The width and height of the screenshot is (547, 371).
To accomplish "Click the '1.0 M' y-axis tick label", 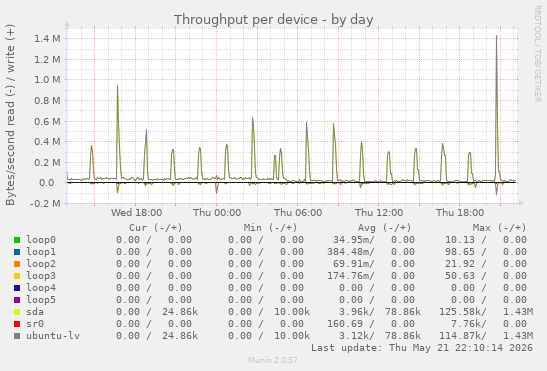I will click(x=47, y=80).
